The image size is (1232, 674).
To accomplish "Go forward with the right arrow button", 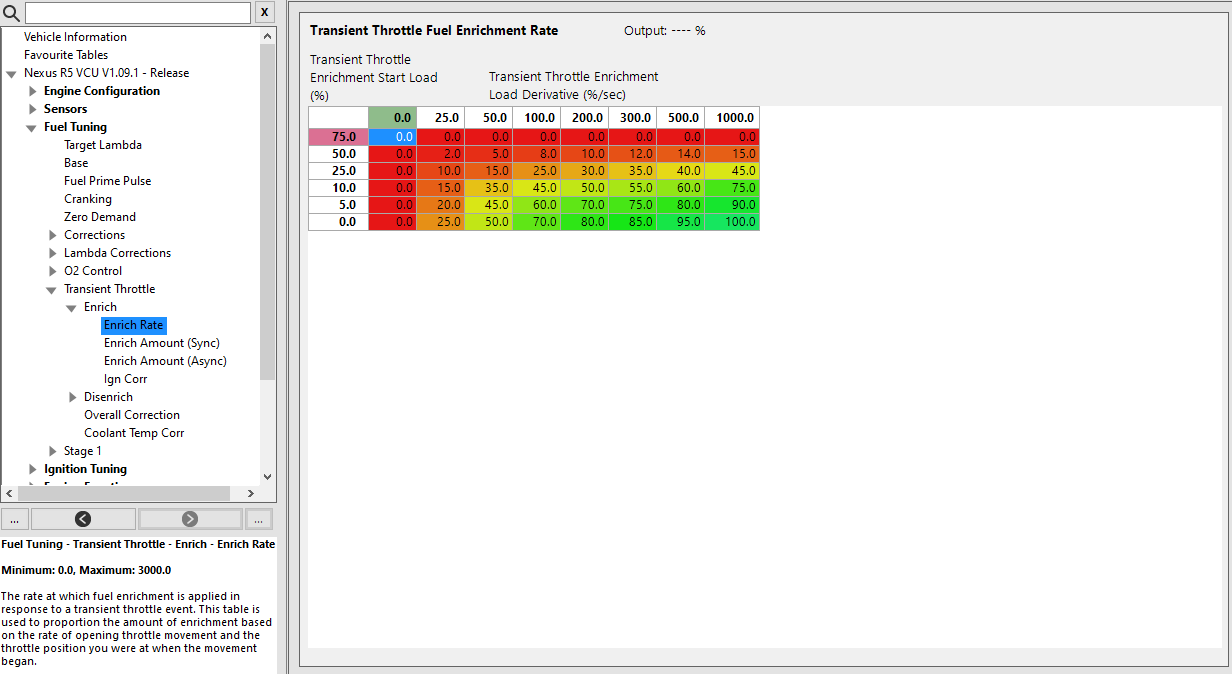I will [190, 519].
